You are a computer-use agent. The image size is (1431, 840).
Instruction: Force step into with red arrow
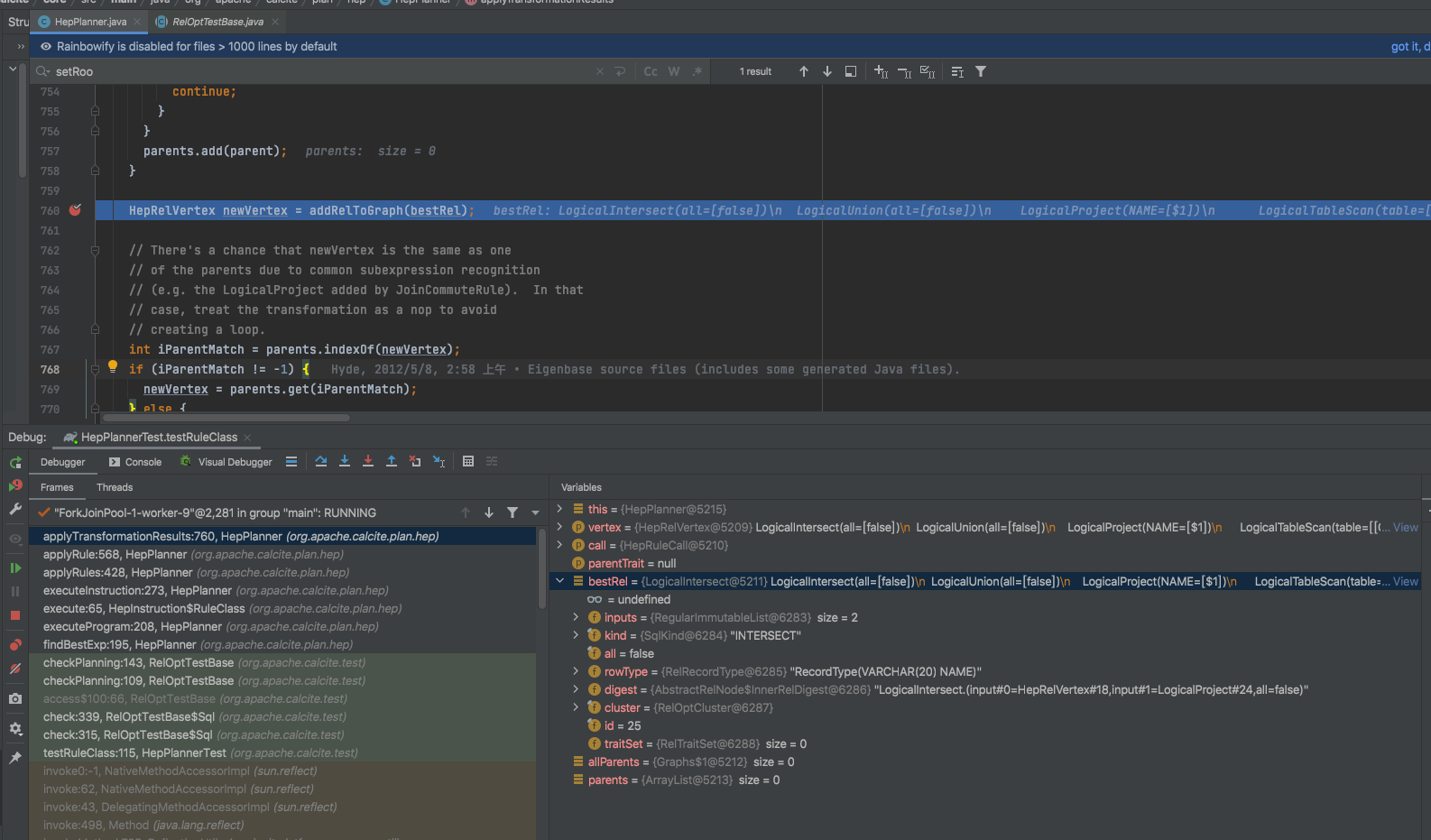tap(368, 461)
